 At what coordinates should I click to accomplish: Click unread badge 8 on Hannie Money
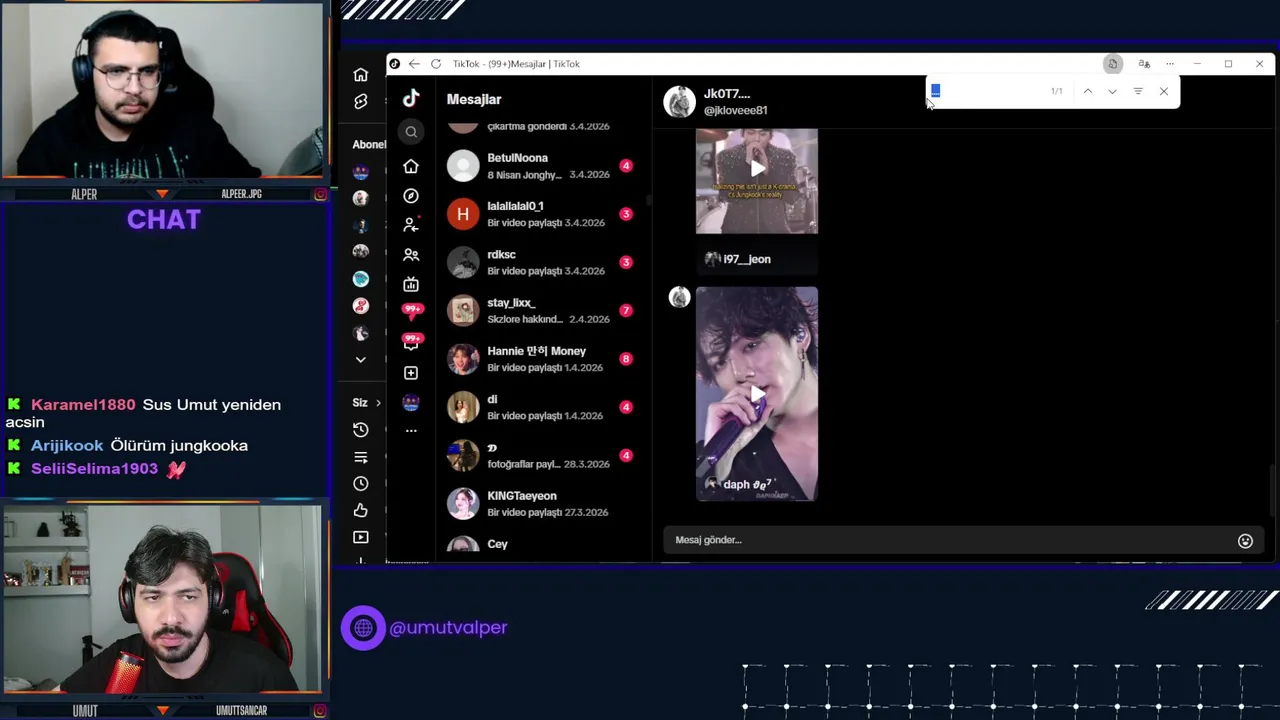point(626,359)
